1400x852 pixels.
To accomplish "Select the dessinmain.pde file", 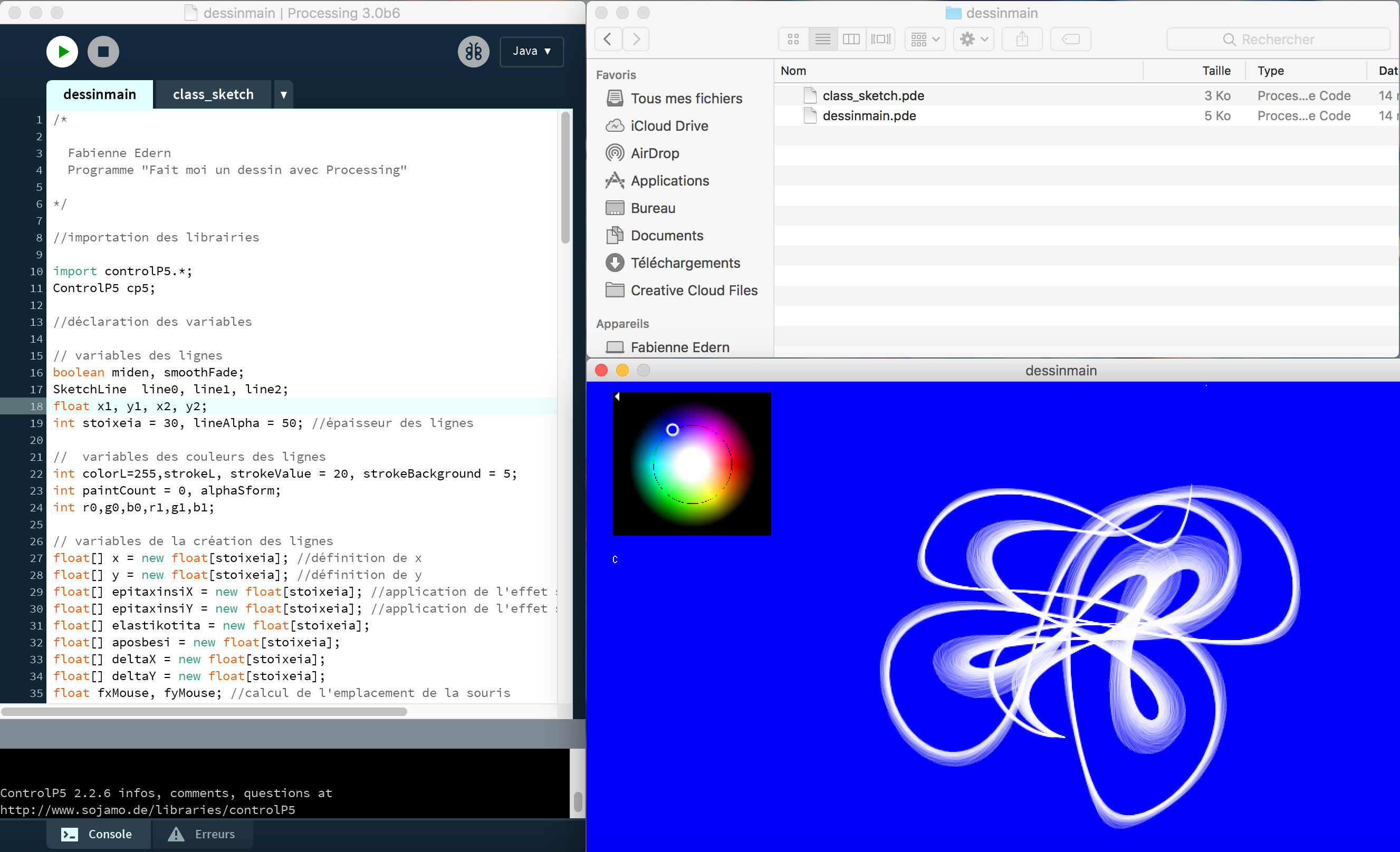I will tap(869, 116).
